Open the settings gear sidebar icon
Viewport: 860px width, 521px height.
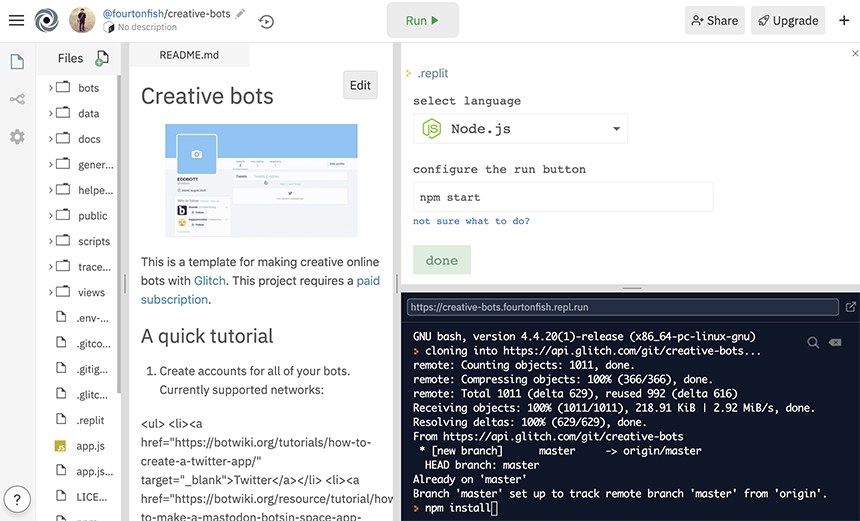click(17, 137)
